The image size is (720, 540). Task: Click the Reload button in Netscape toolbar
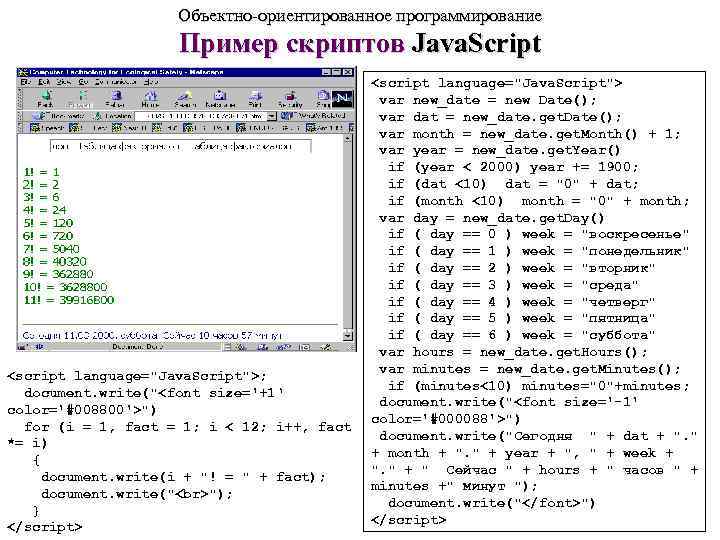point(115,98)
